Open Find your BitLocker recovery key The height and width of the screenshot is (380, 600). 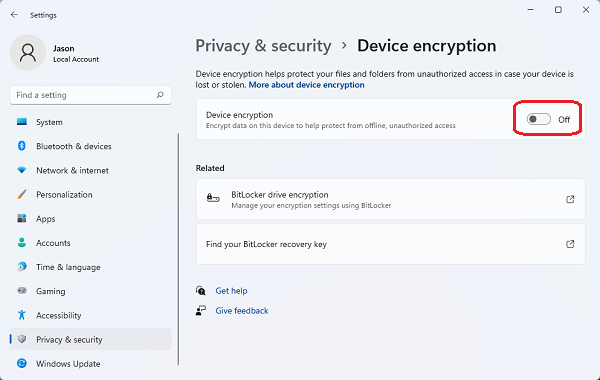tap(390, 244)
